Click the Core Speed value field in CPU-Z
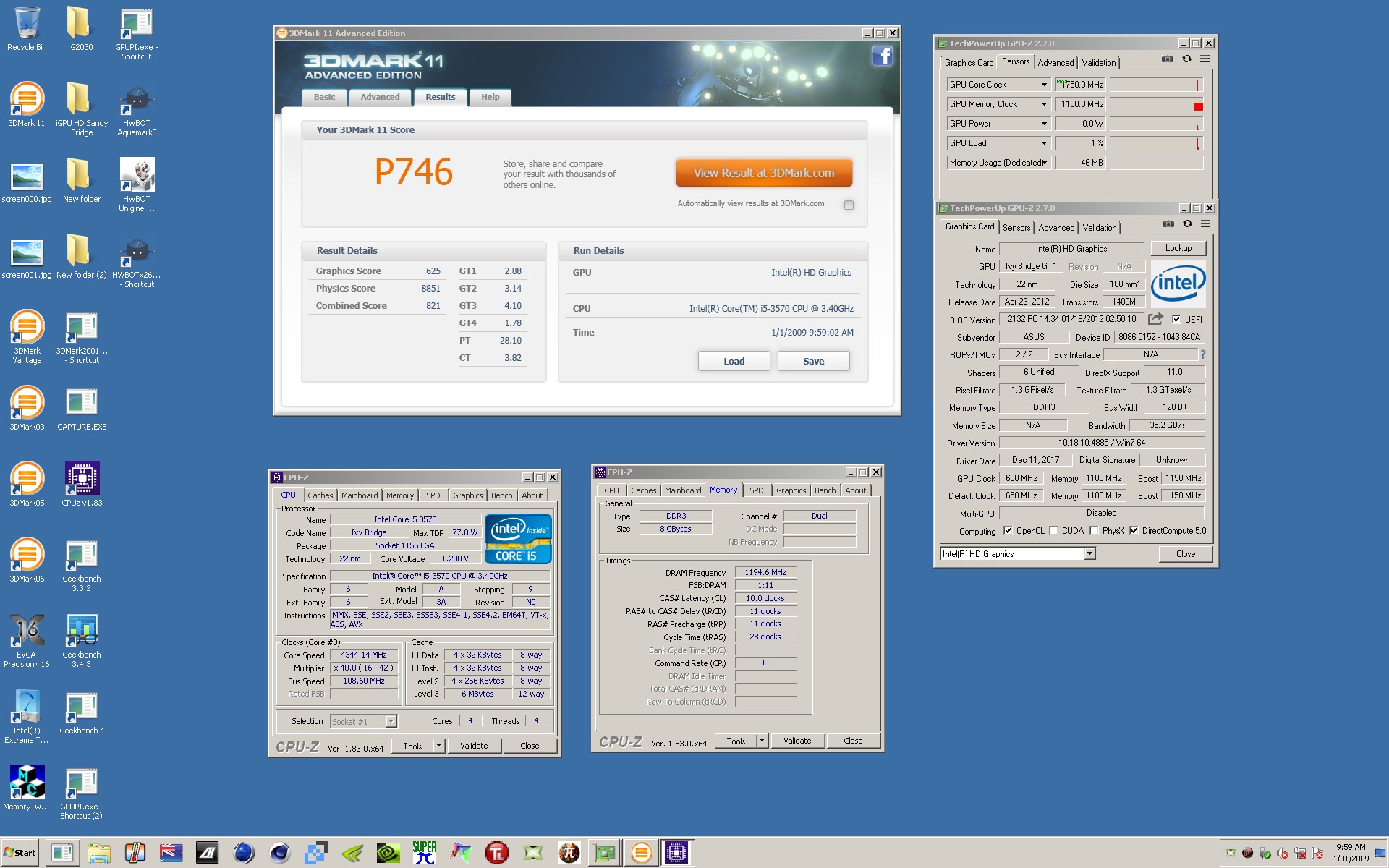This screenshot has height=868, width=1389. (x=364, y=655)
